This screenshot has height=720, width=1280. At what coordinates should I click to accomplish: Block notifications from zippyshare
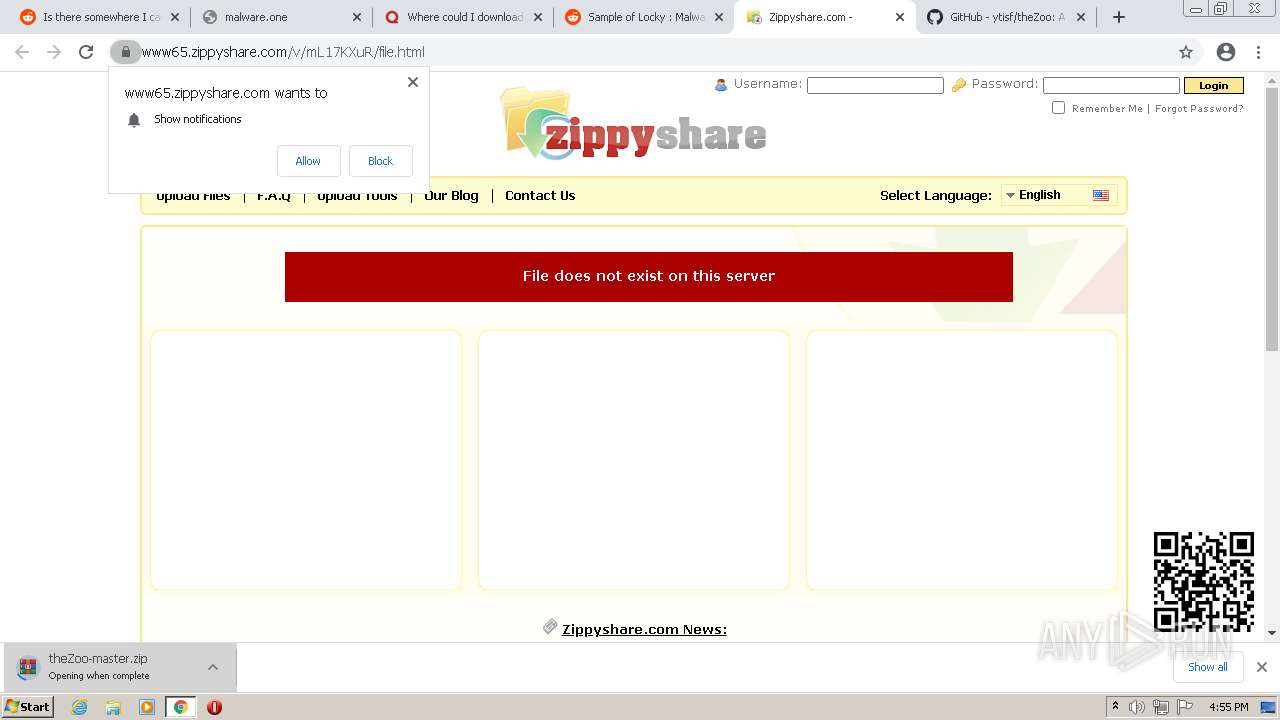point(380,161)
